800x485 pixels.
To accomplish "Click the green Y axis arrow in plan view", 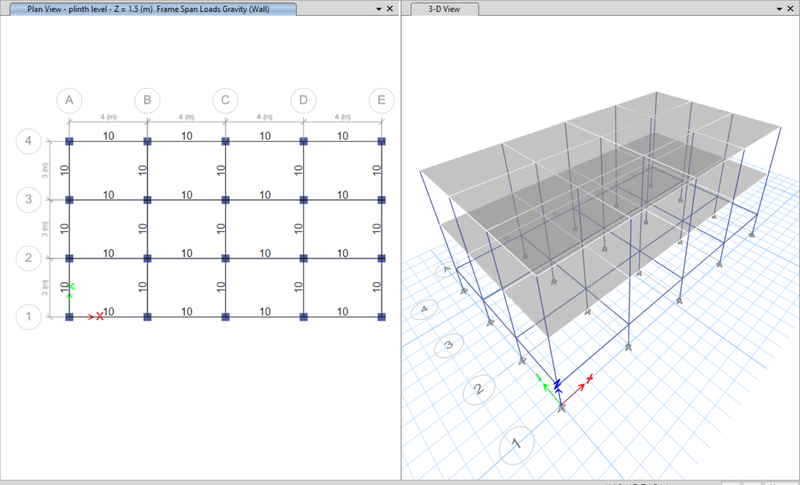I will [x=70, y=297].
